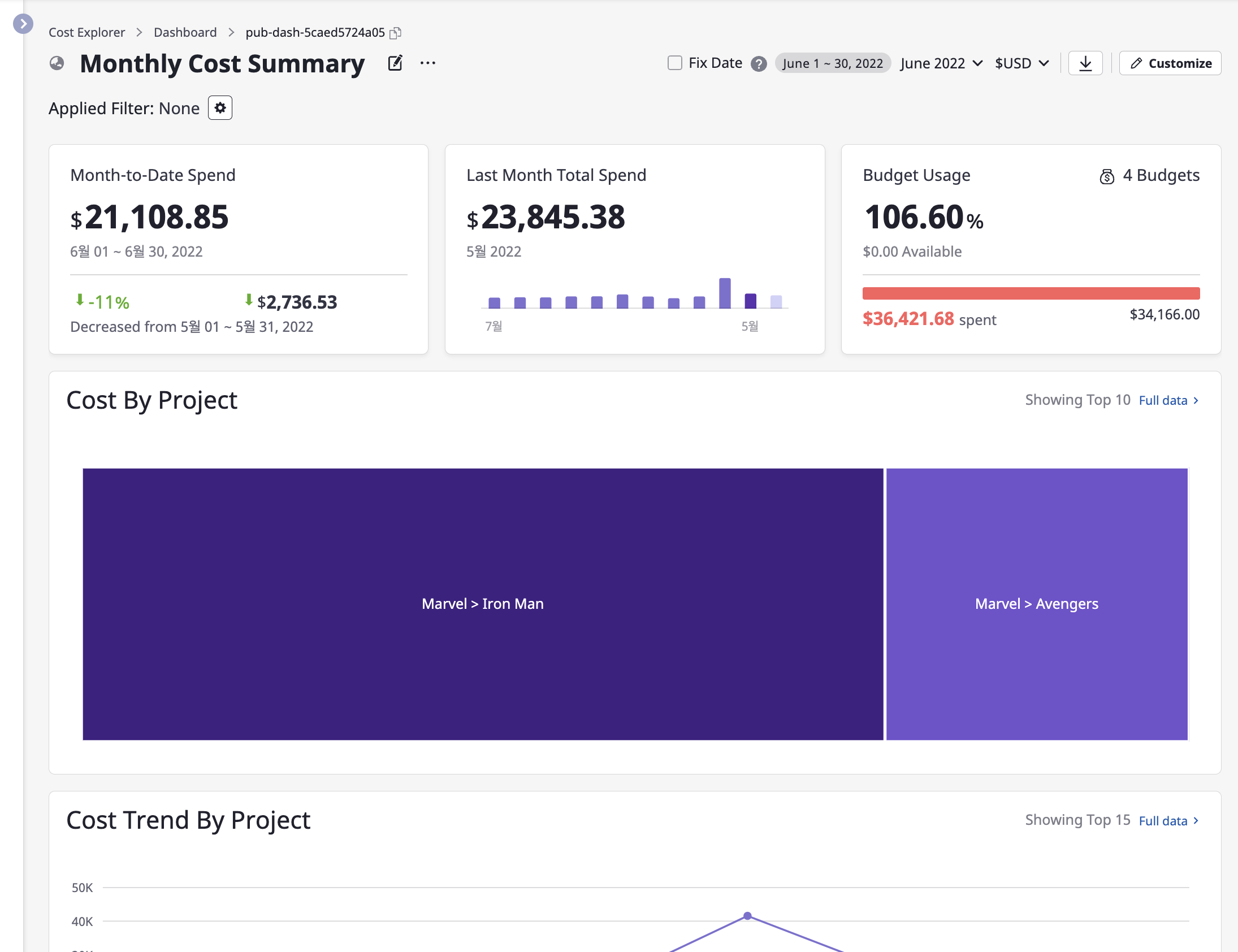Click the $0.00 Available text
1238x952 pixels.
pos(912,252)
